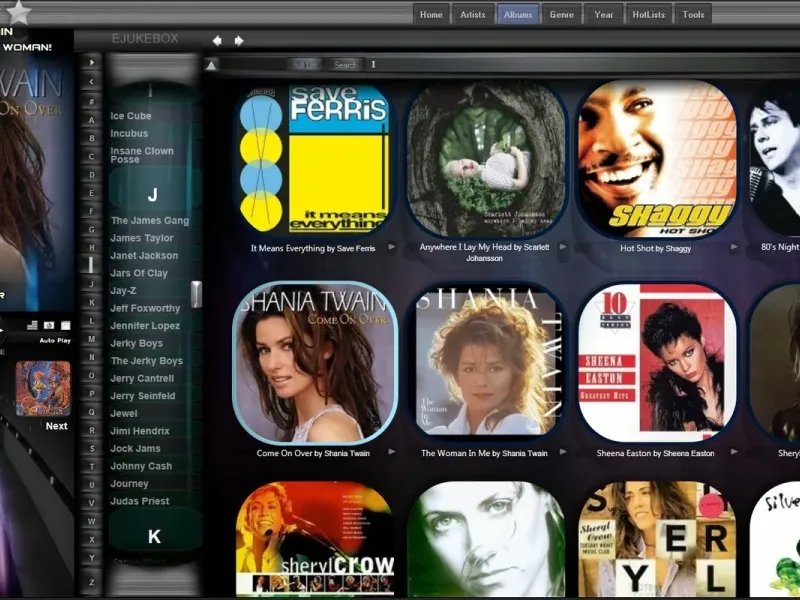Click arrow beside Come On Over title

click(391, 452)
